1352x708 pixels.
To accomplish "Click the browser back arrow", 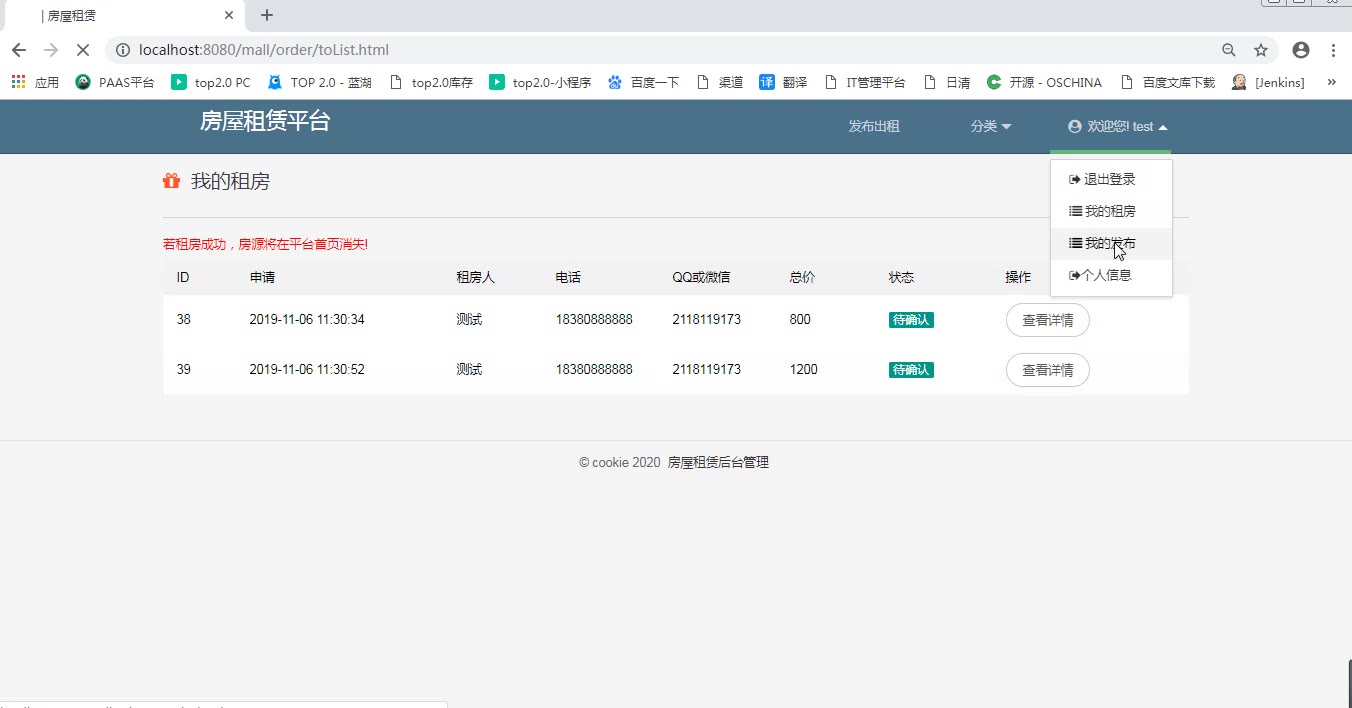I will tap(18, 50).
